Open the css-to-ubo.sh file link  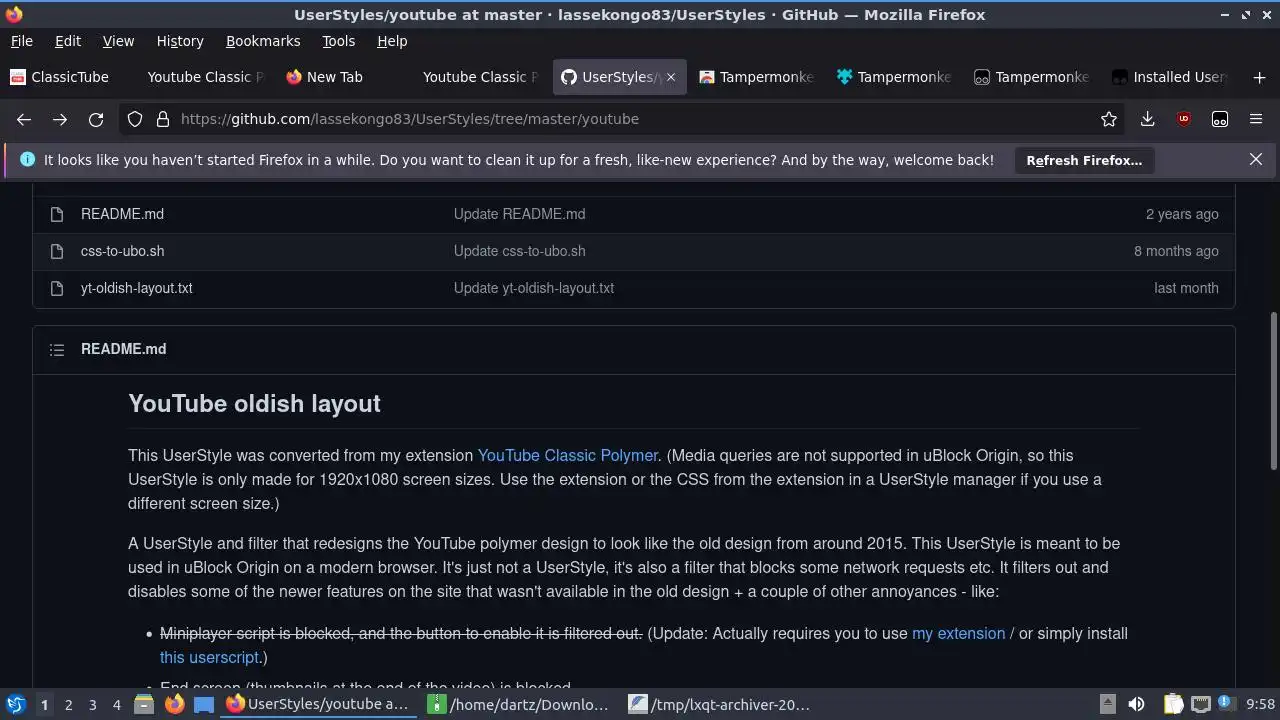122,251
